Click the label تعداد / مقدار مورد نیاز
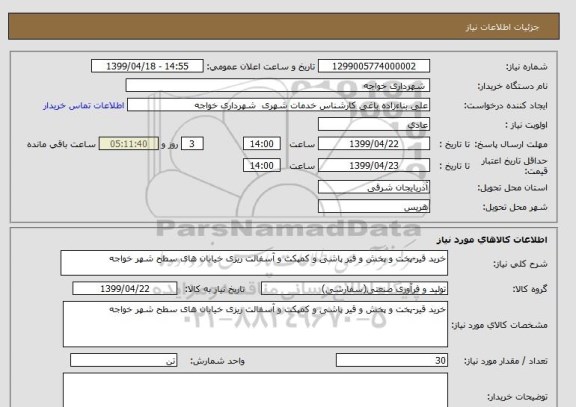The image size is (576, 407). [505, 361]
